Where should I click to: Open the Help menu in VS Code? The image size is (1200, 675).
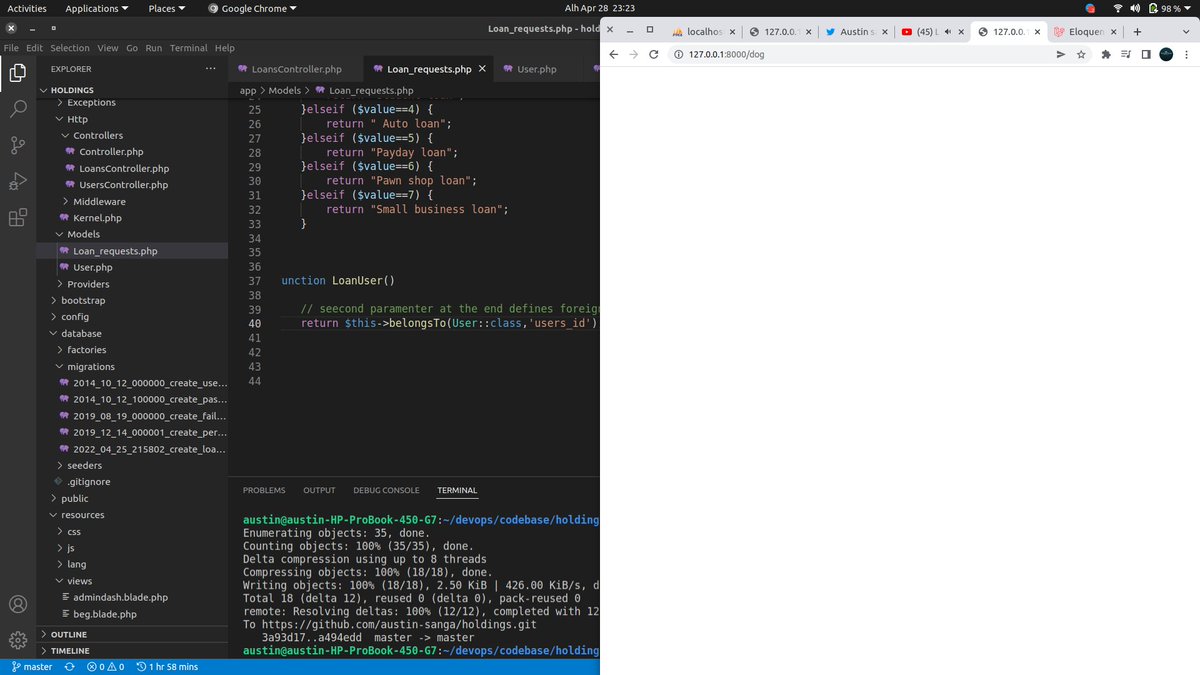(225, 48)
